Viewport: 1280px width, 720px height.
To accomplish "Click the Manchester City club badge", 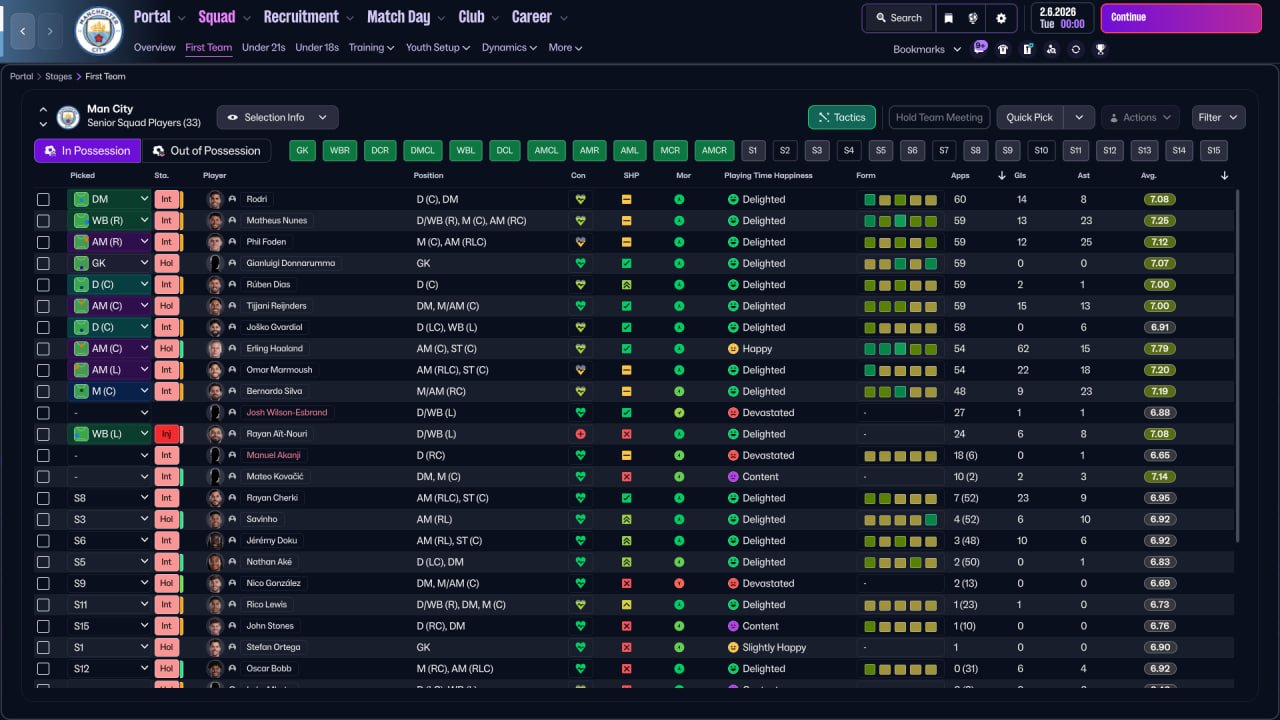I will [99, 31].
